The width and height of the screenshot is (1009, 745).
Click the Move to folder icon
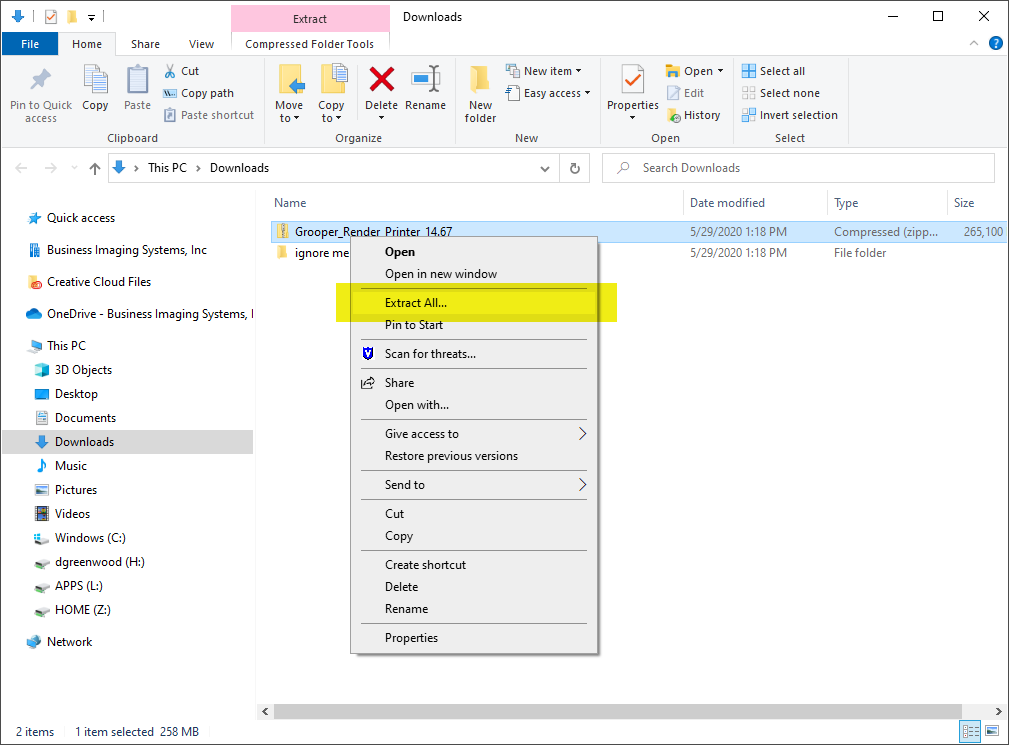pos(290,80)
